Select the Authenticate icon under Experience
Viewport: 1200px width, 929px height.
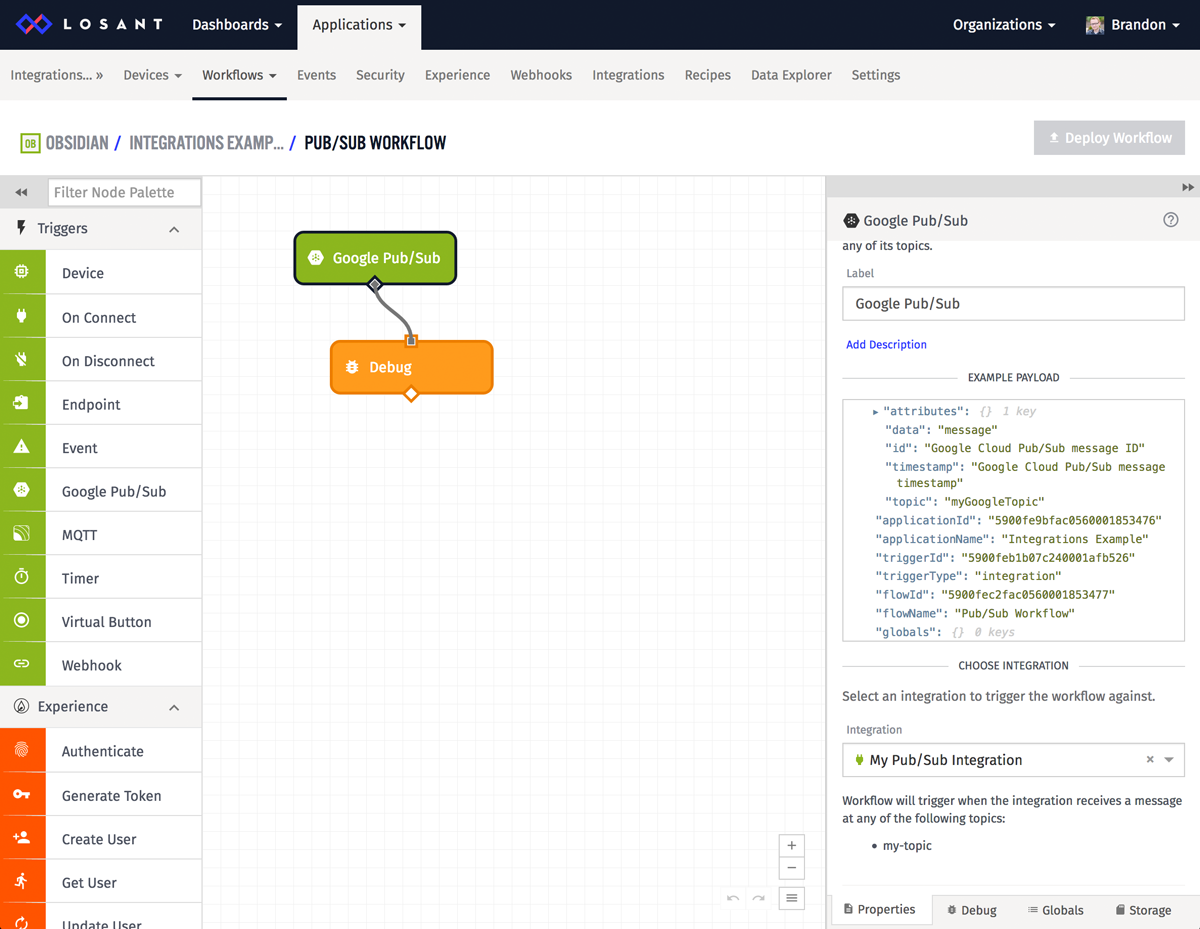[22, 749]
